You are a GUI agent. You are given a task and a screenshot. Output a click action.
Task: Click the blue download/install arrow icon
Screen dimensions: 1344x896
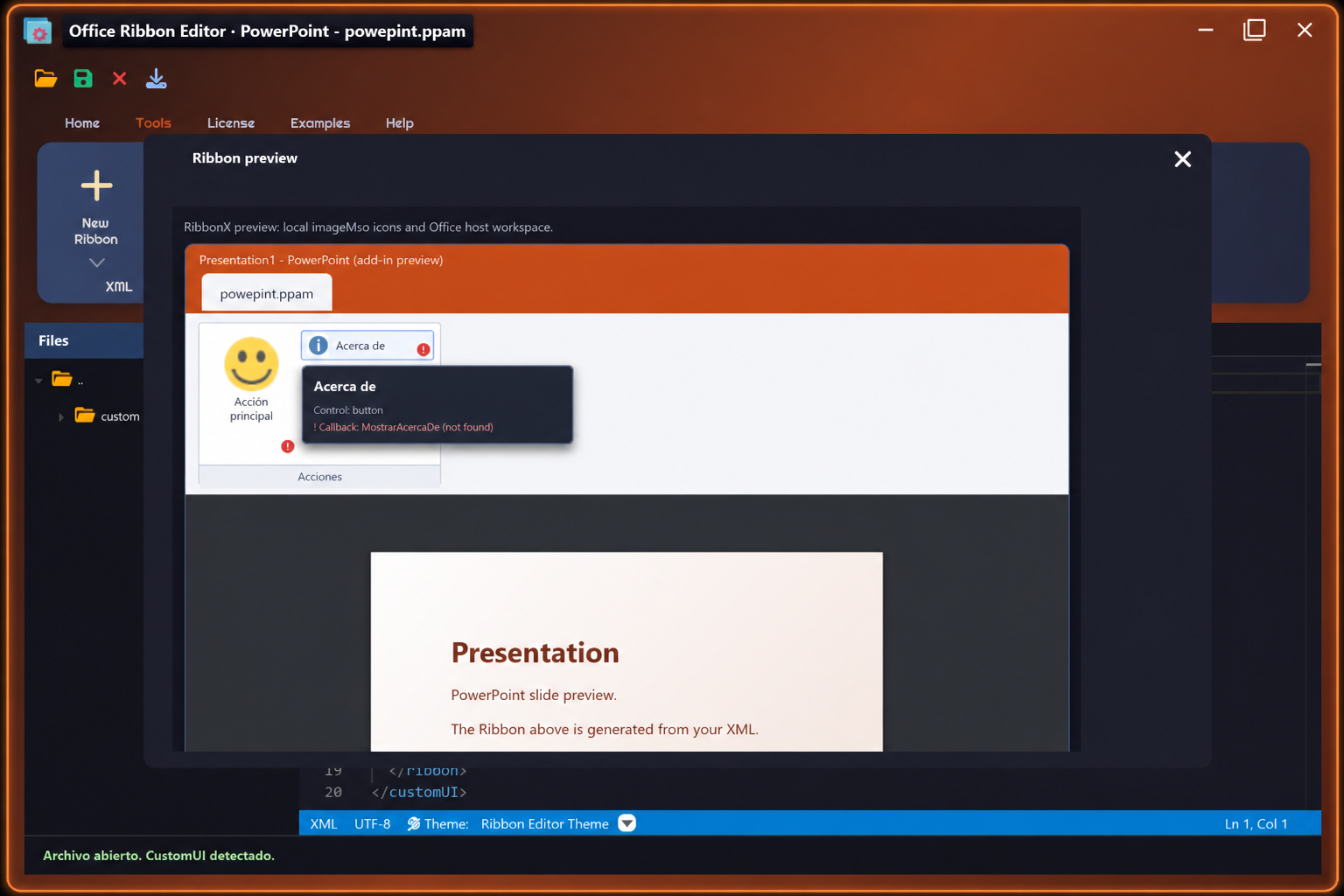coord(157,79)
